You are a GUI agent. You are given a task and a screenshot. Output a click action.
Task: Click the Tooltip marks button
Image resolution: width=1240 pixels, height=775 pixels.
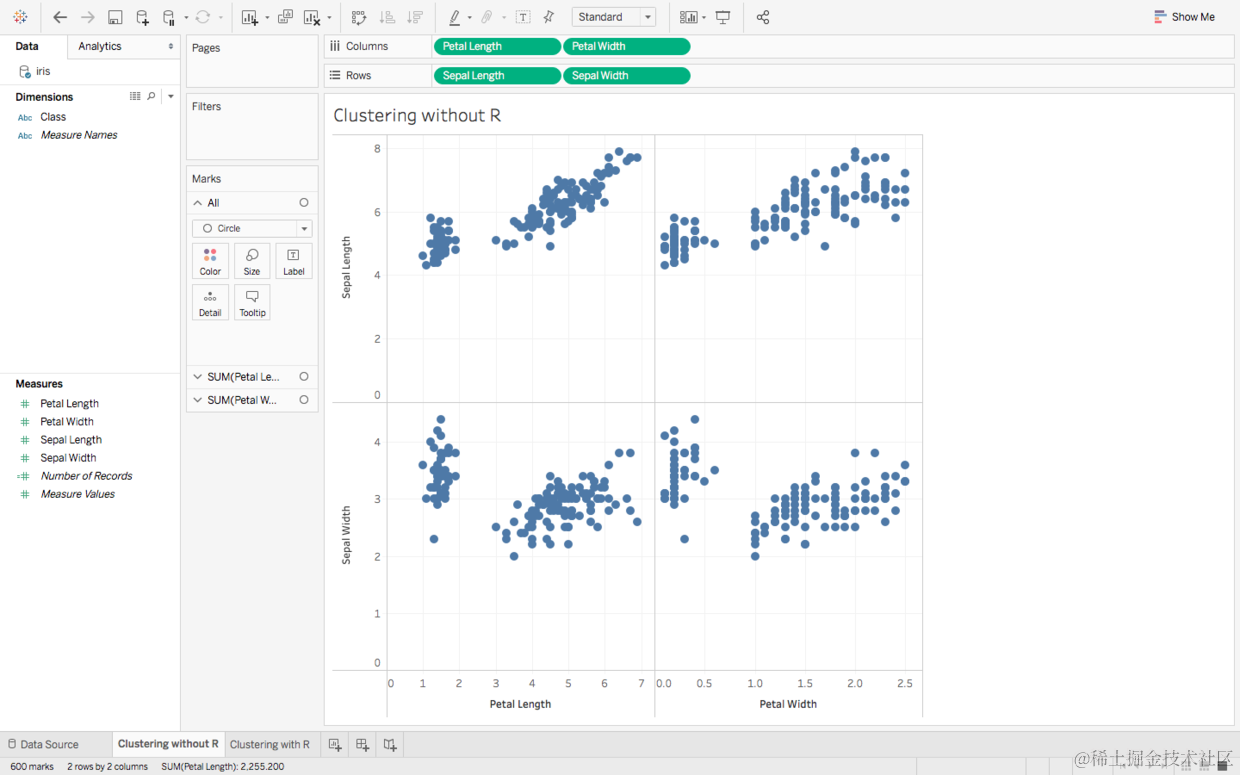tap(252, 303)
